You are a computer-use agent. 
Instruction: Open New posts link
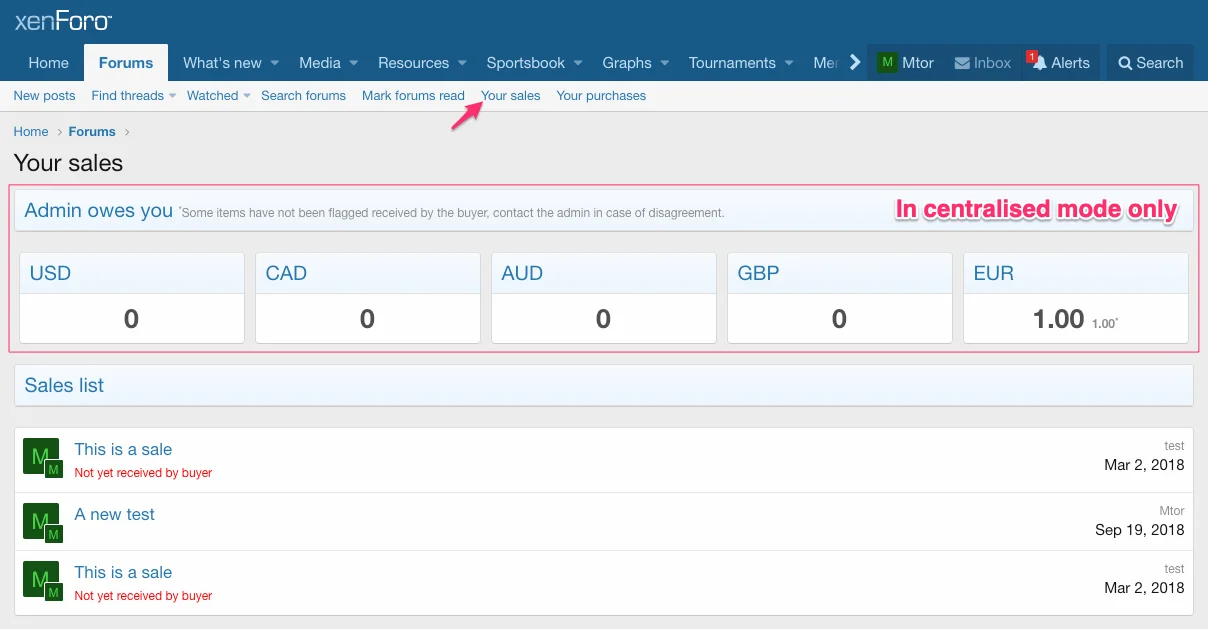pyautogui.click(x=44, y=96)
